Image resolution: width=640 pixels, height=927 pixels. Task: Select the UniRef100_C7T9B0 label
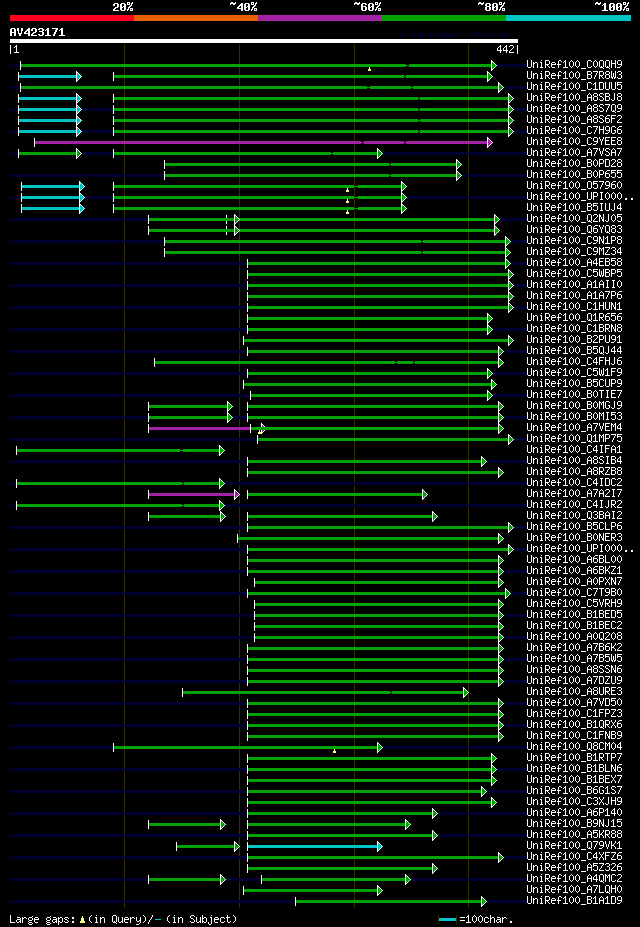pos(574,594)
